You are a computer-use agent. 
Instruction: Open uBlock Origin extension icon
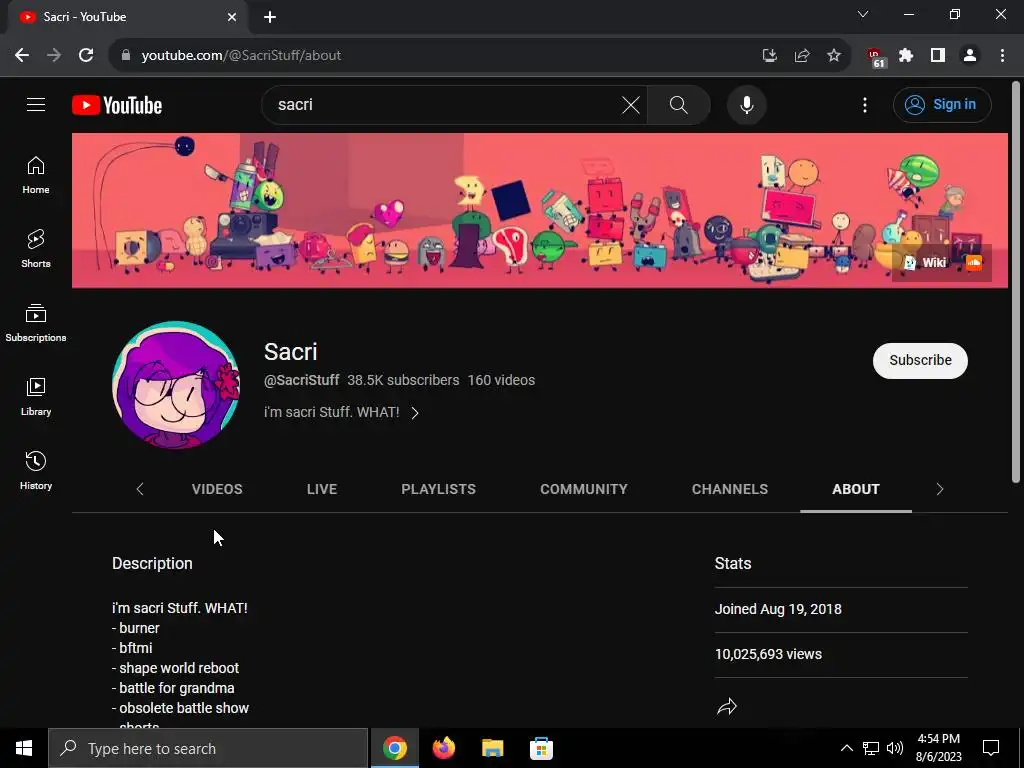[x=876, y=57]
